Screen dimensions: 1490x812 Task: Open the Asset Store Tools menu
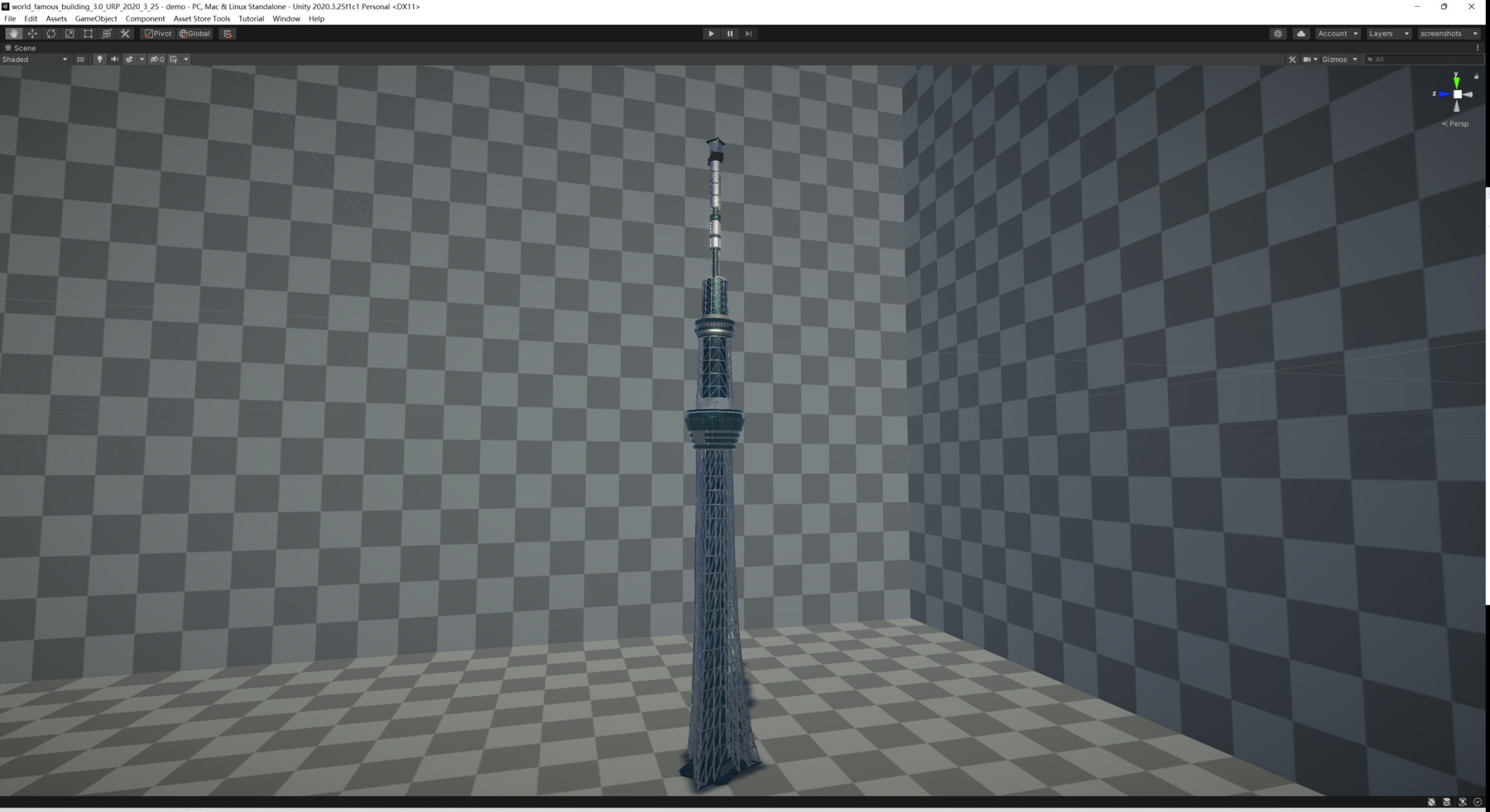click(x=202, y=18)
